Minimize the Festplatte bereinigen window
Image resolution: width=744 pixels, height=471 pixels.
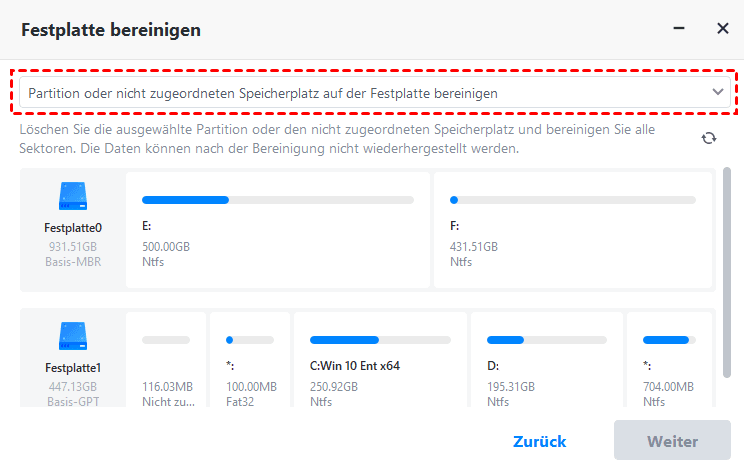click(682, 29)
